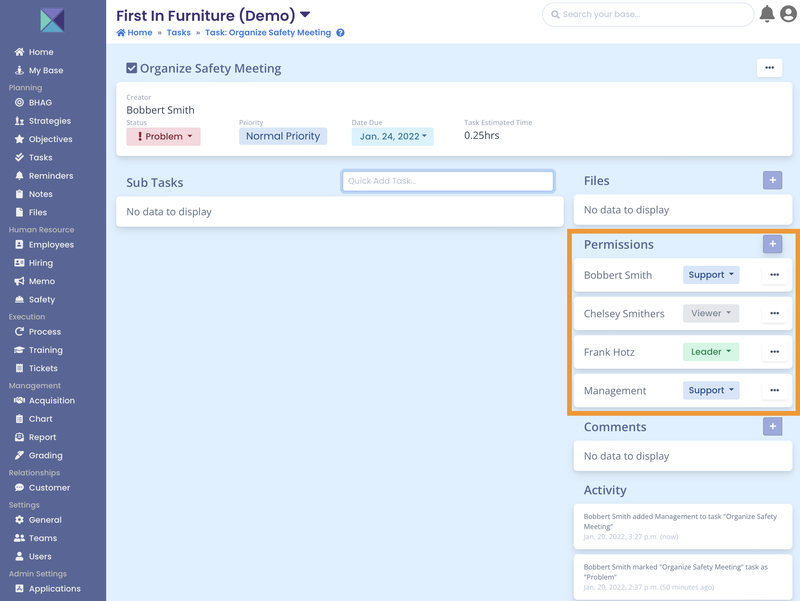Add a comment with Comments plus
The width and height of the screenshot is (800, 601).
click(x=772, y=426)
